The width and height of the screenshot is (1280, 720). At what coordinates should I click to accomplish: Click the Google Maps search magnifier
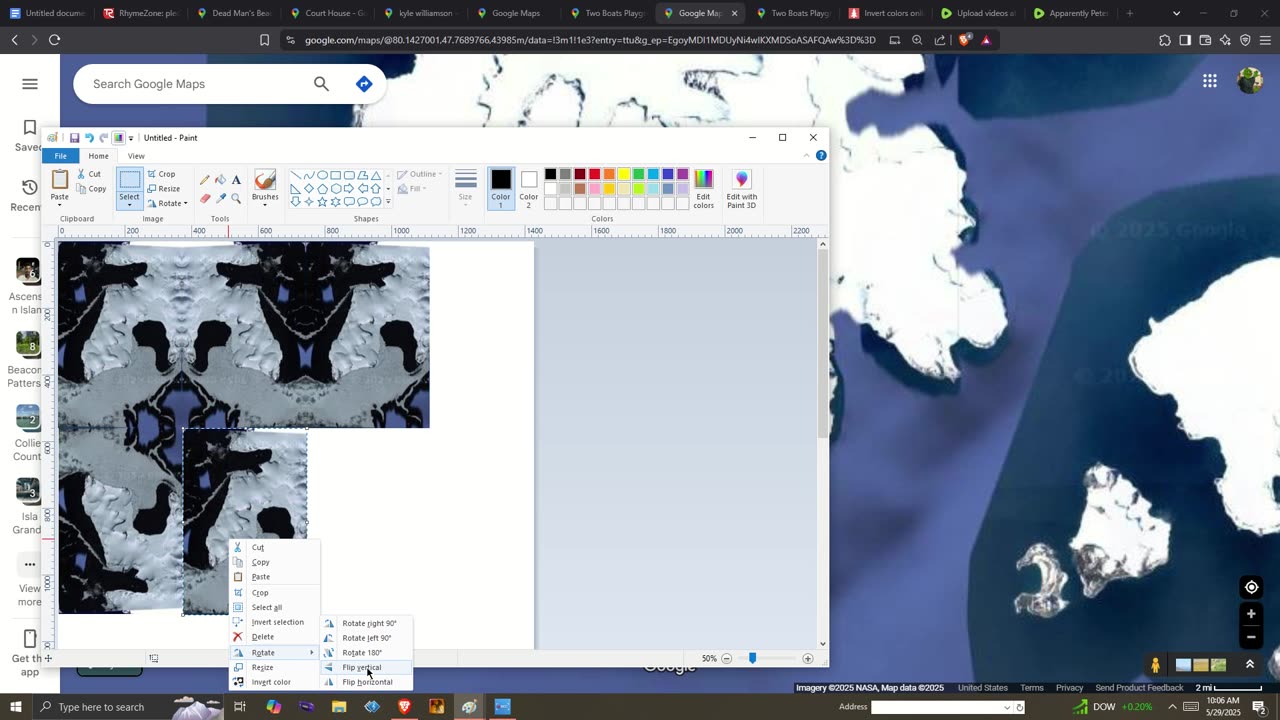click(321, 84)
